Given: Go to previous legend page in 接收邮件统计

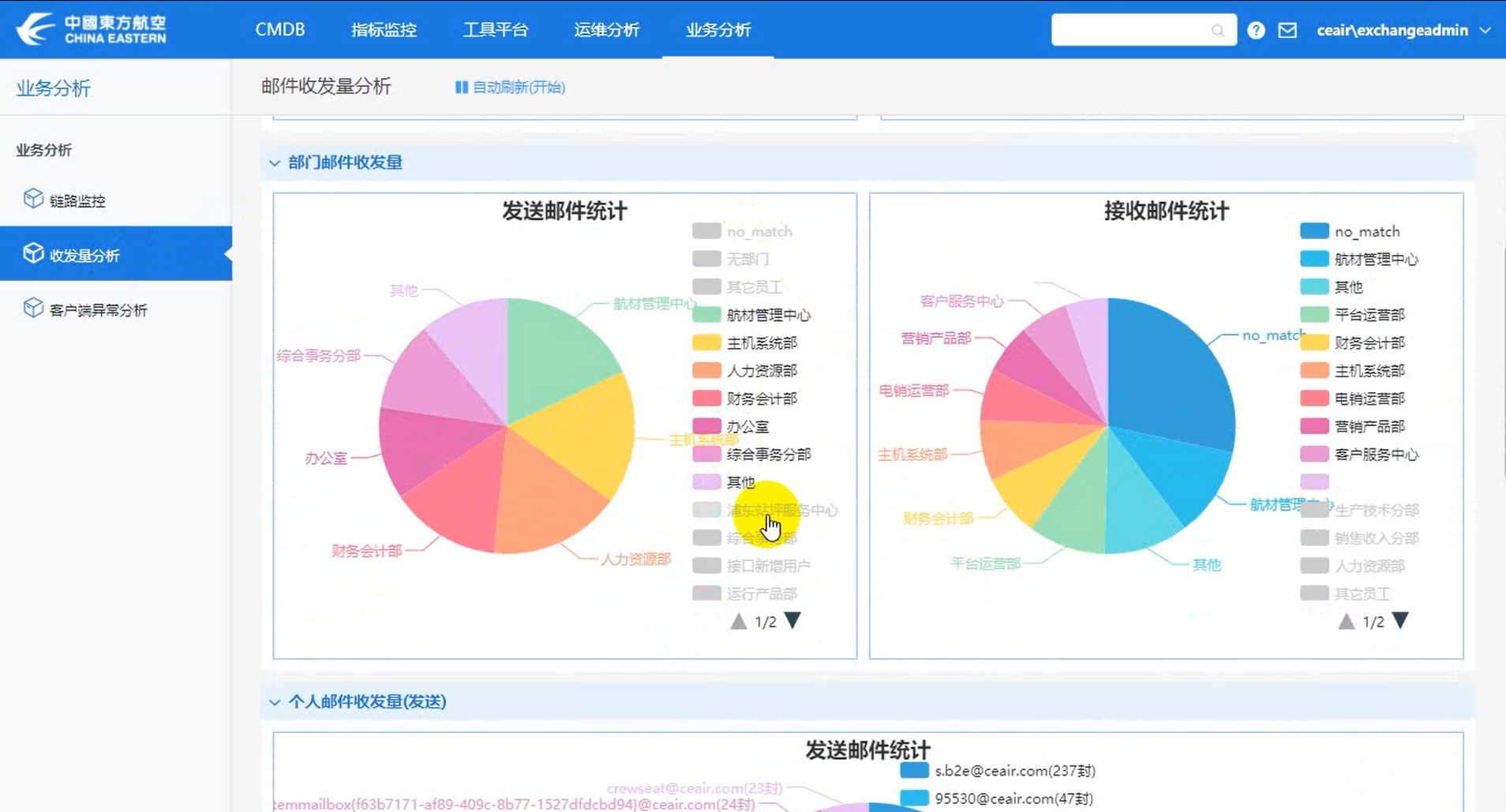Looking at the screenshot, I should 1347,621.
